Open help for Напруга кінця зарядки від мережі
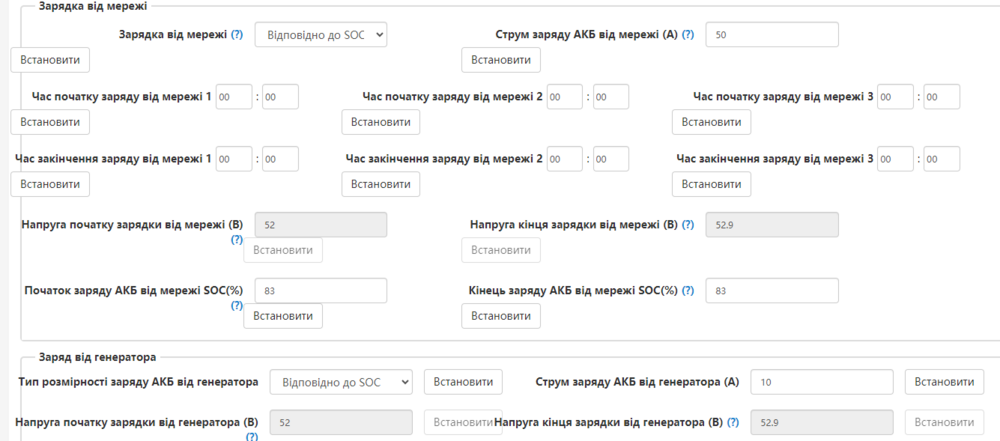This screenshot has width=1000, height=441. pyautogui.click(x=688, y=225)
